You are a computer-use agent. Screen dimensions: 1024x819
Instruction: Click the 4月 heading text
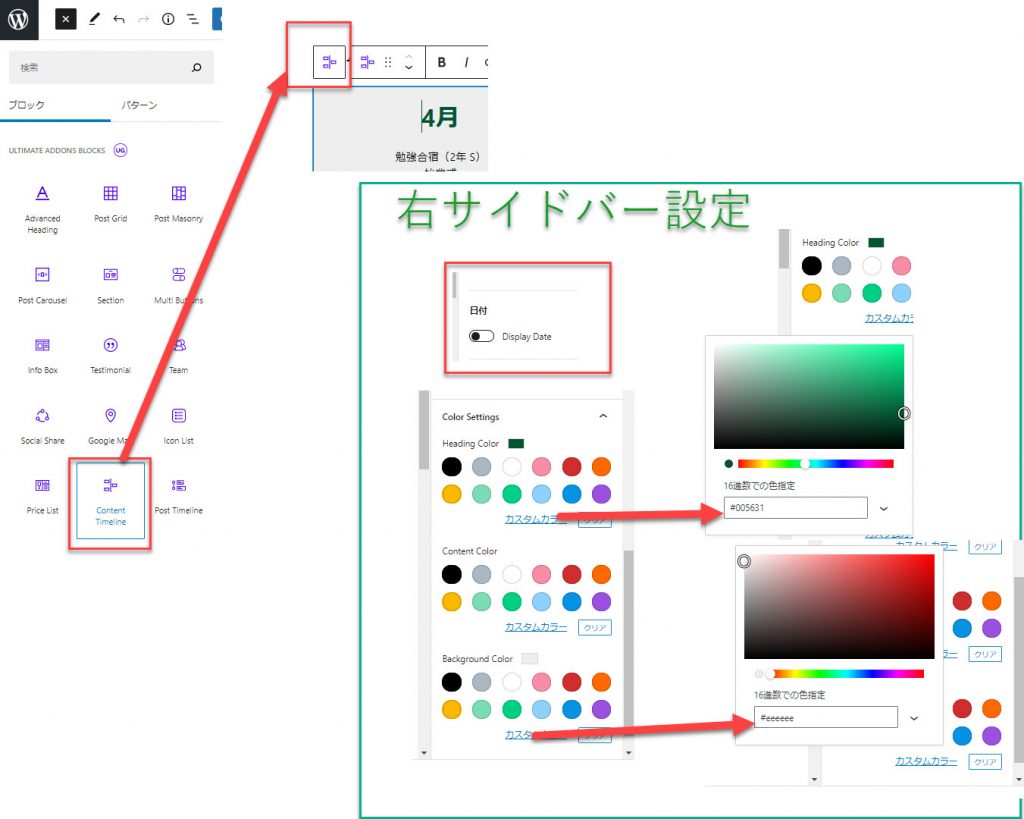tap(439, 118)
